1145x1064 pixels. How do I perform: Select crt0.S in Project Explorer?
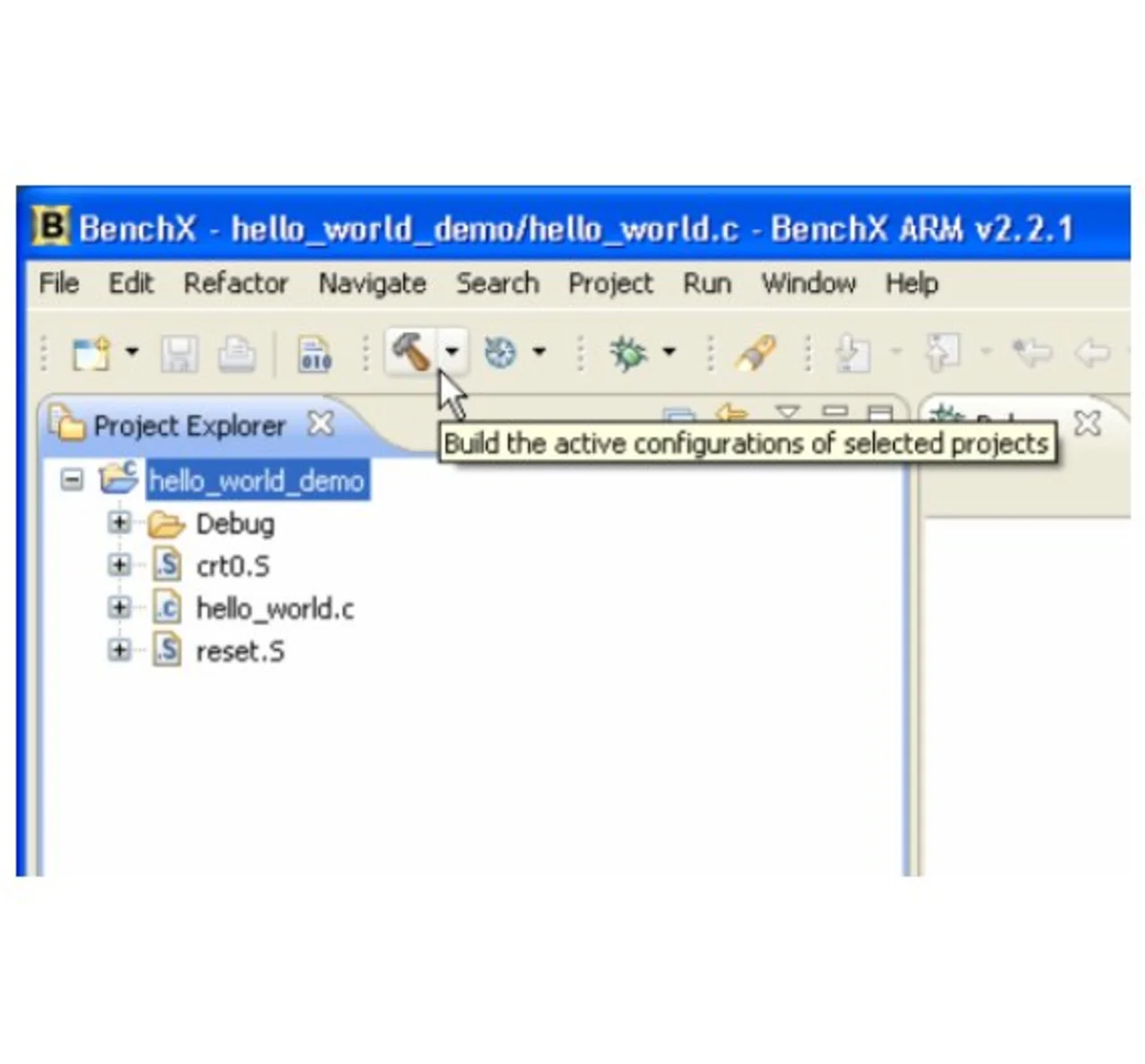tap(233, 566)
